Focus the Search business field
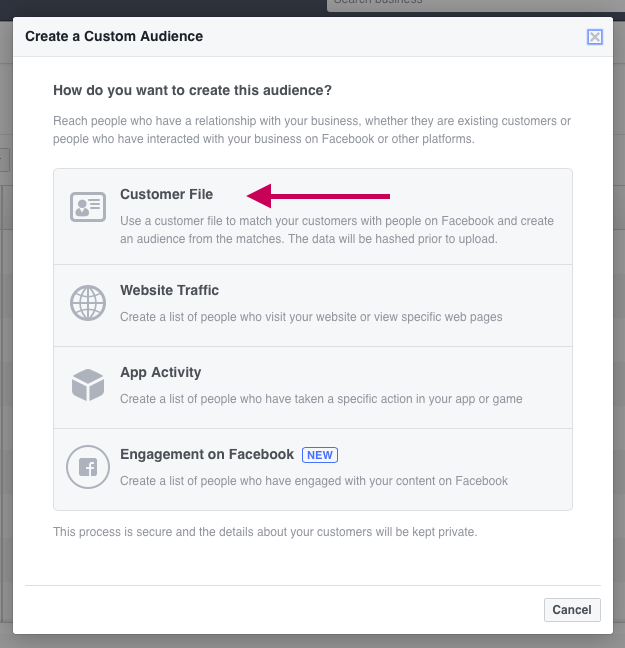Viewport: 625px width, 648px height. point(476,5)
